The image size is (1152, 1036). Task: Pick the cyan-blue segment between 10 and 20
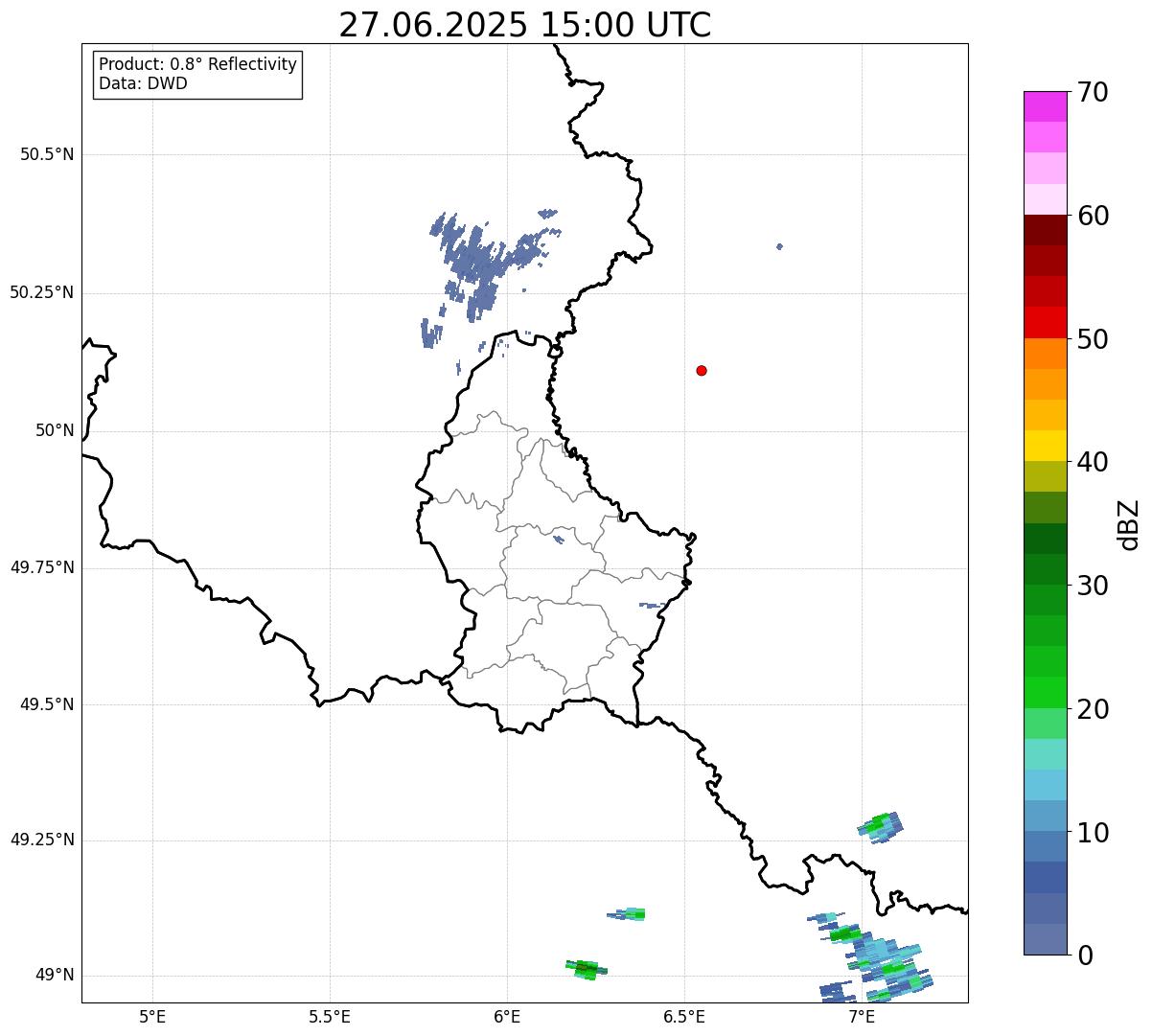coord(1045,785)
